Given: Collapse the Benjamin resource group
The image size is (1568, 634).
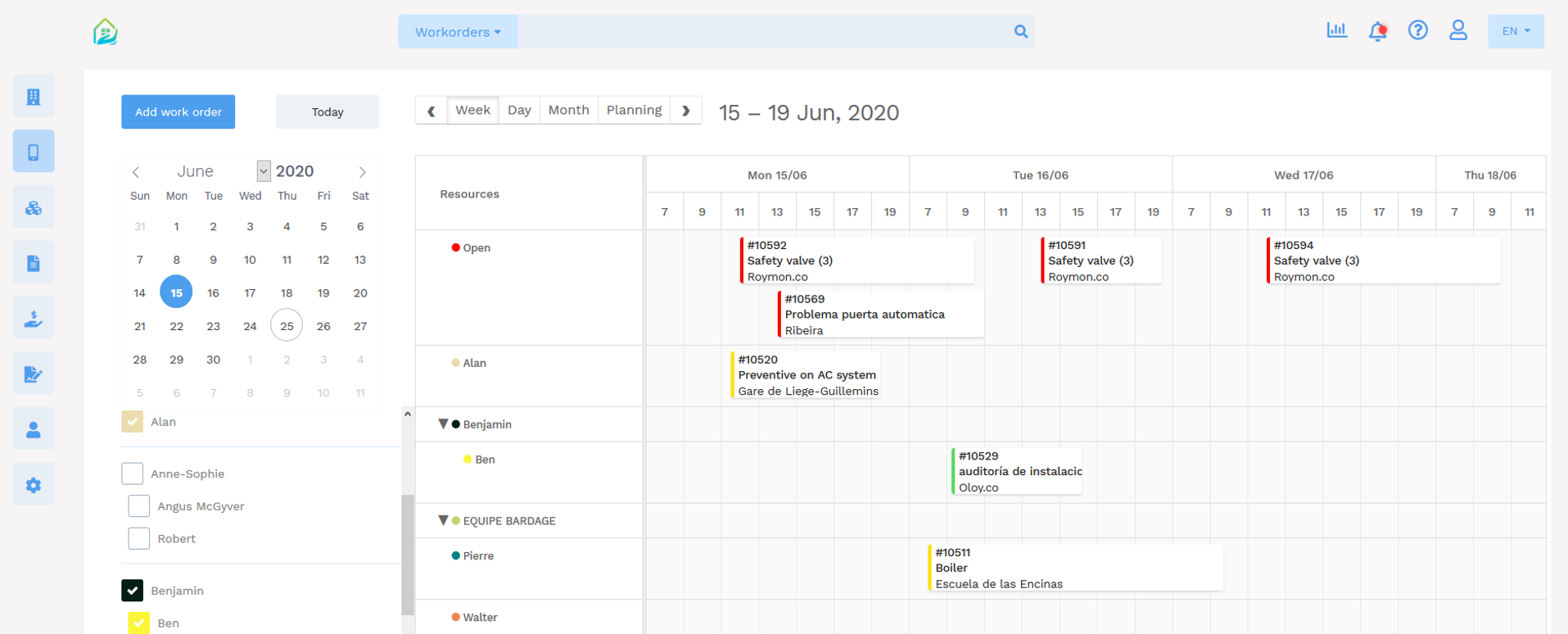Looking at the screenshot, I should (443, 424).
